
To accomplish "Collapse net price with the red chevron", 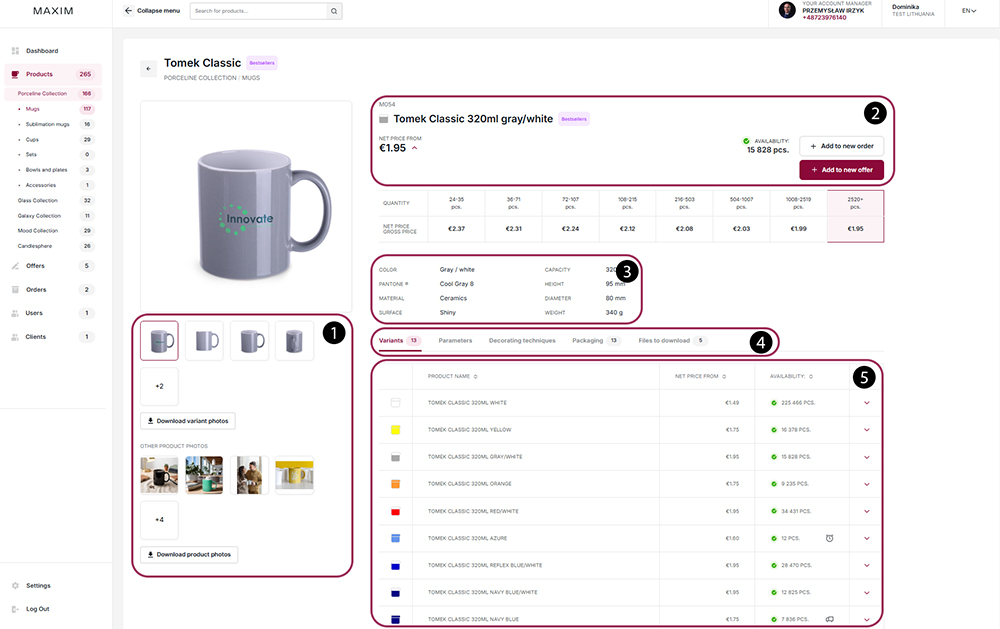I will [x=415, y=148].
